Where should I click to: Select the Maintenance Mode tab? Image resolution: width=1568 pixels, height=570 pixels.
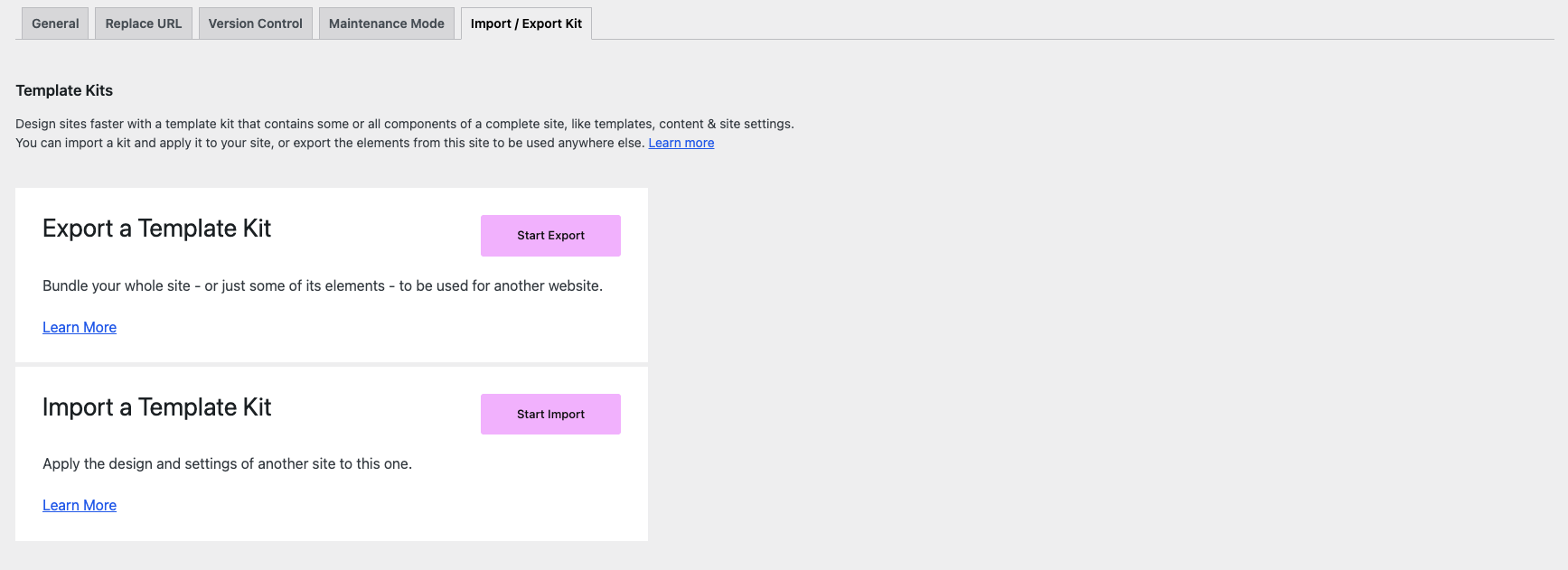click(386, 23)
